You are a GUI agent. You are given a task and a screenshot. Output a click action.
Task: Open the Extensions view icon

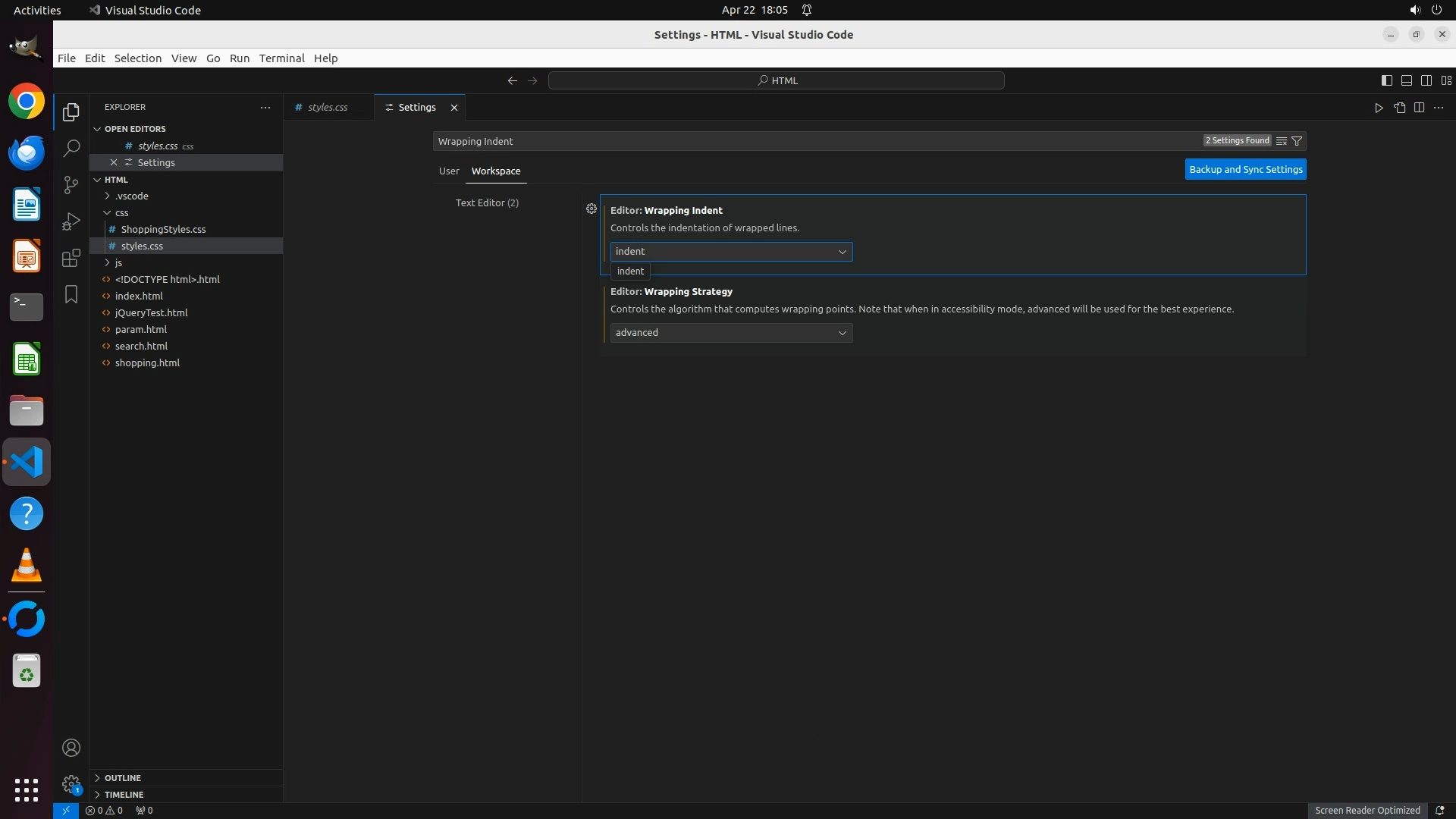pyautogui.click(x=71, y=258)
